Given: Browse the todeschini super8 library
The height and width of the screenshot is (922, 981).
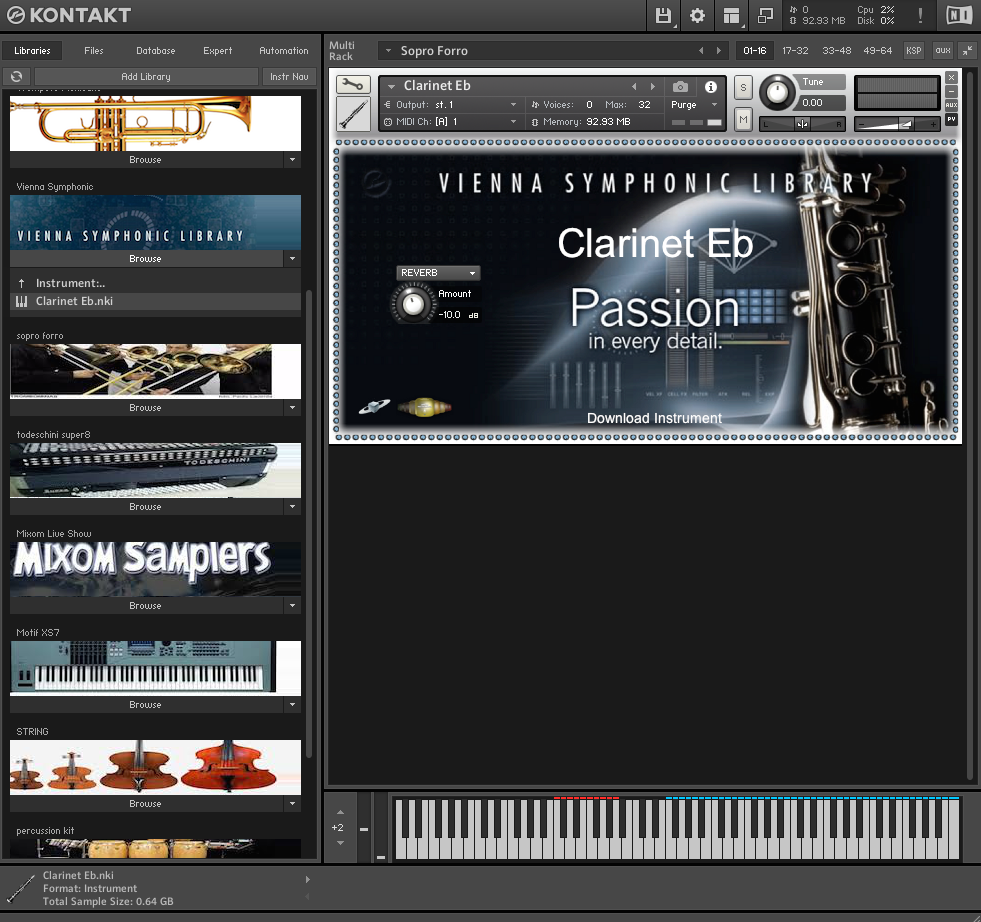Looking at the screenshot, I should click(146, 507).
